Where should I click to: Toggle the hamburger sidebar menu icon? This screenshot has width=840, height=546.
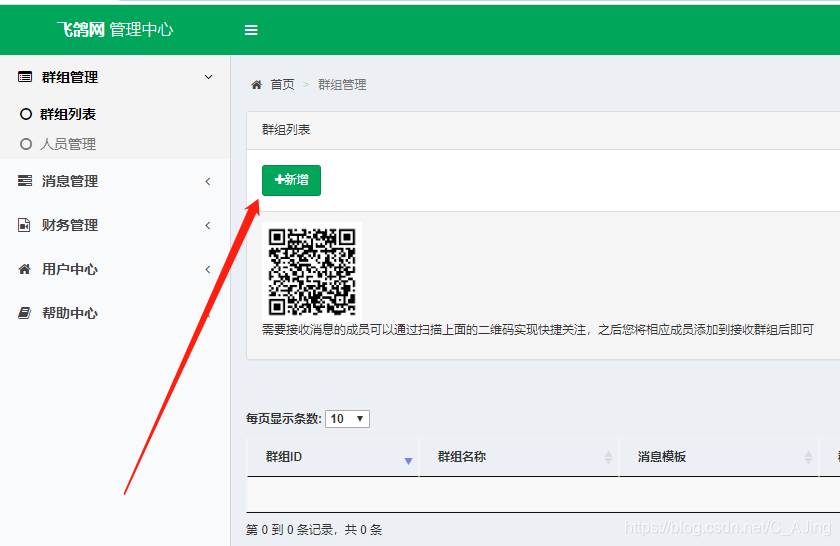(x=251, y=30)
